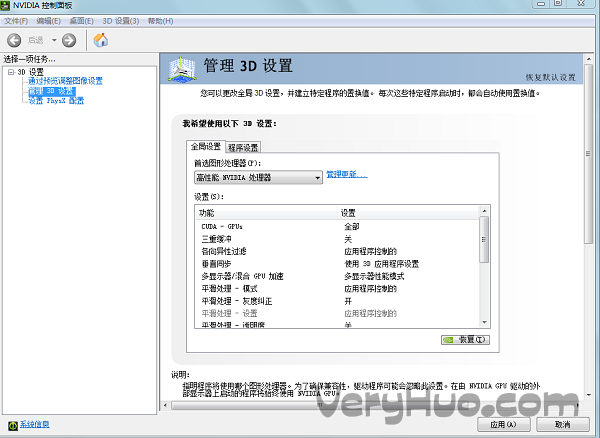Open the 文件(F) menu
The width and height of the screenshot is (600, 438).
point(16,20)
